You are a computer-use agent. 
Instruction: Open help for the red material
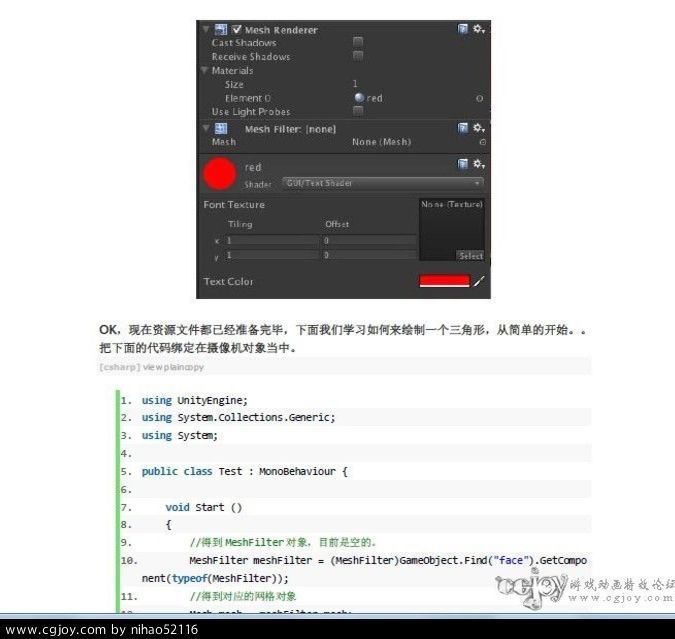click(463, 164)
